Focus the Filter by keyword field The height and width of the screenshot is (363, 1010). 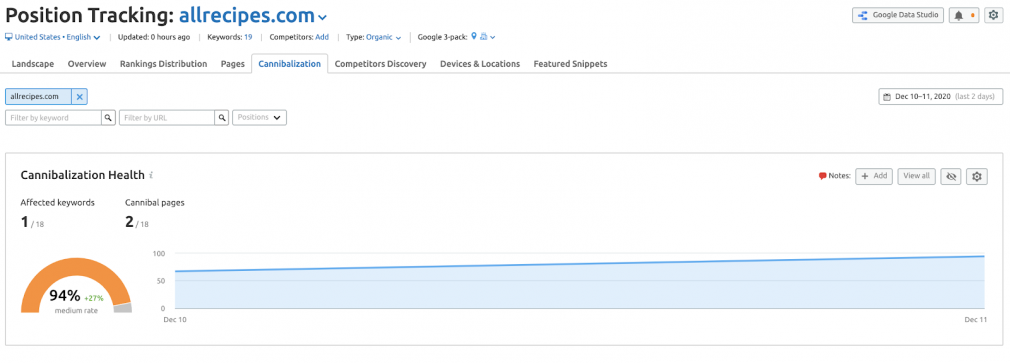[x=53, y=118]
